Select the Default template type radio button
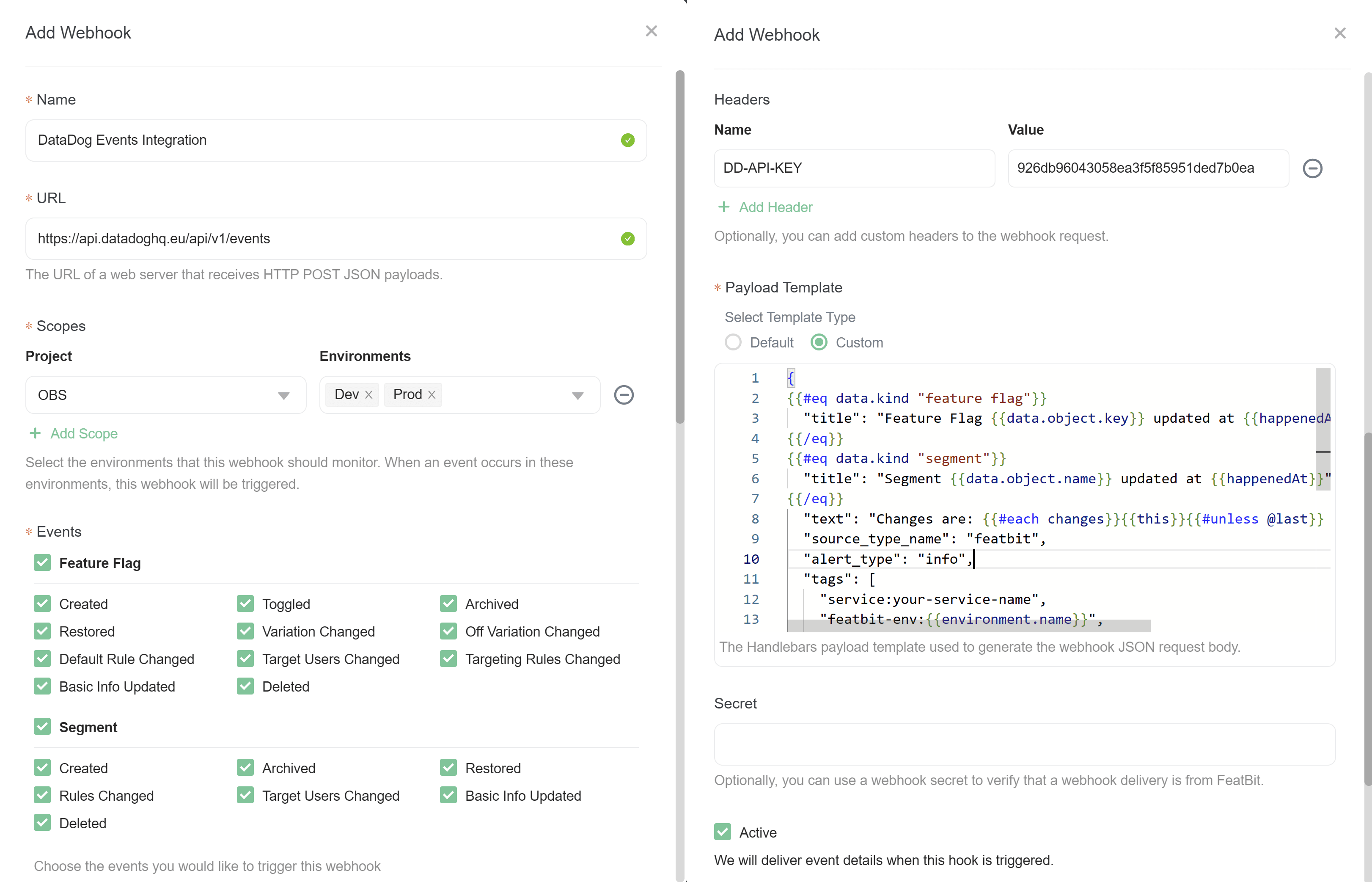The image size is (1372, 882). pyautogui.click(x=733, y=342)
